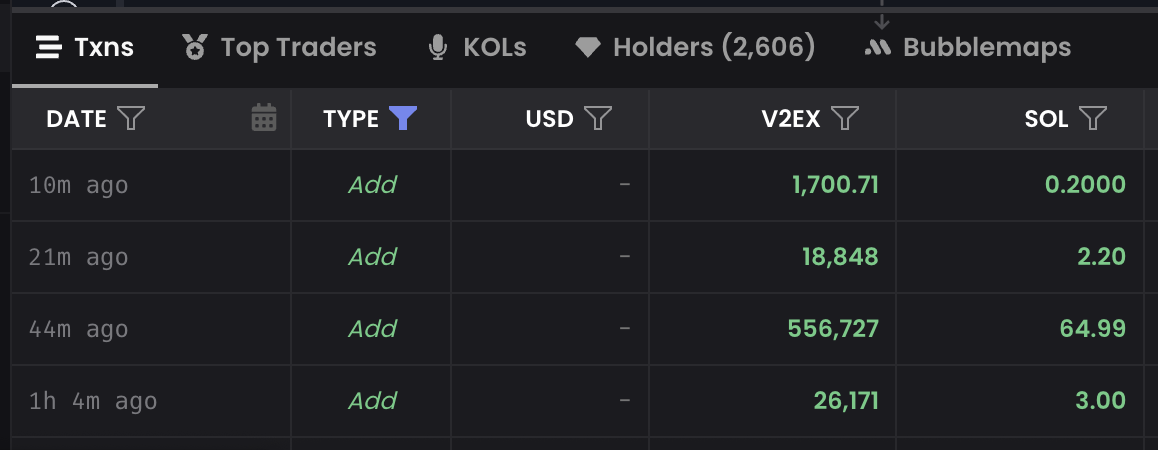Open the V2EX column filter funnel

tap(845, 118)
